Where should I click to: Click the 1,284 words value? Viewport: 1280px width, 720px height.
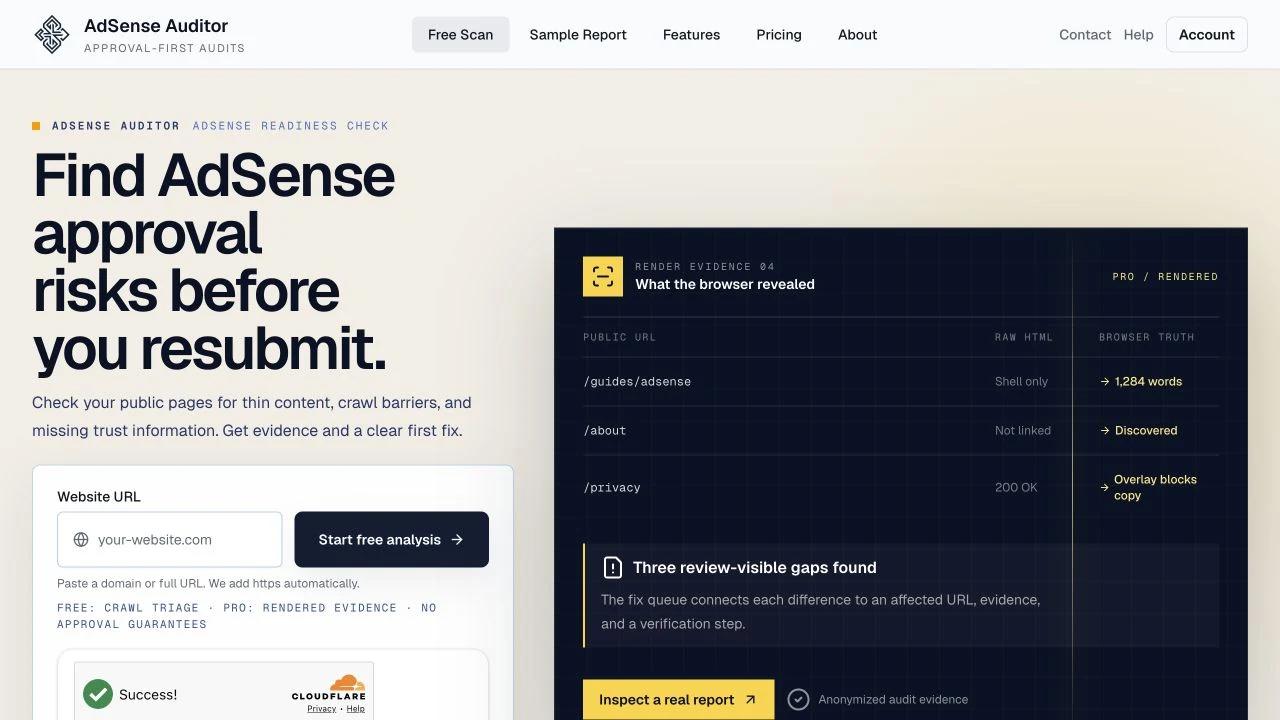pyautogui.click(x=1148, y=382)
